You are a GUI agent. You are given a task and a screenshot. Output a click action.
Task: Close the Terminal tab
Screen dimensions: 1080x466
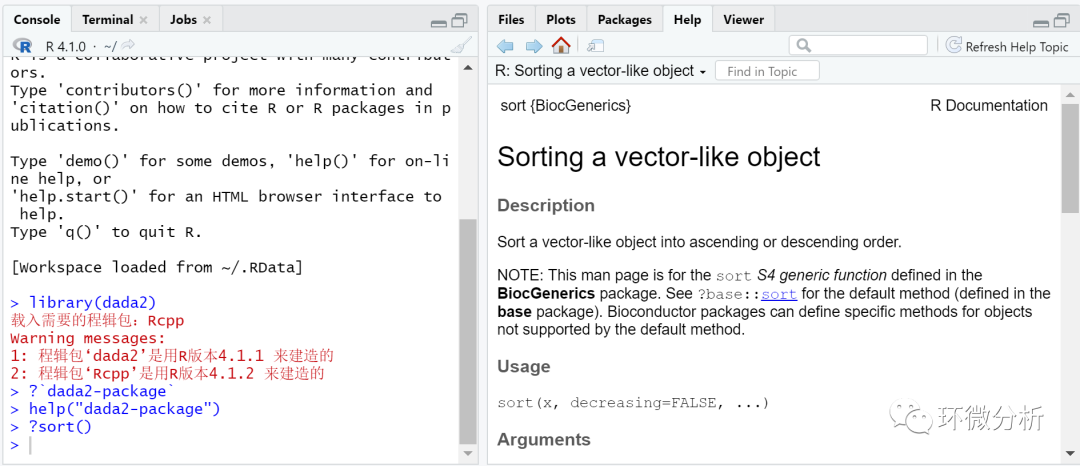click(143, 20)
